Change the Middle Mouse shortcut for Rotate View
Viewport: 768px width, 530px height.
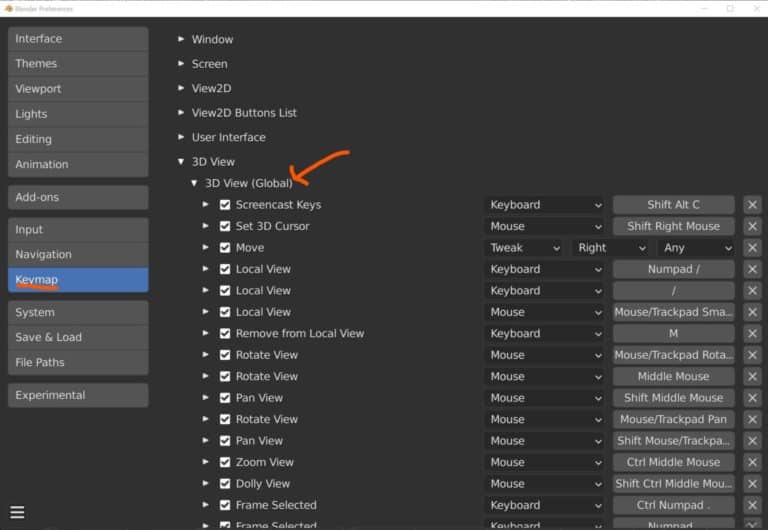click(x=673, y=377)
